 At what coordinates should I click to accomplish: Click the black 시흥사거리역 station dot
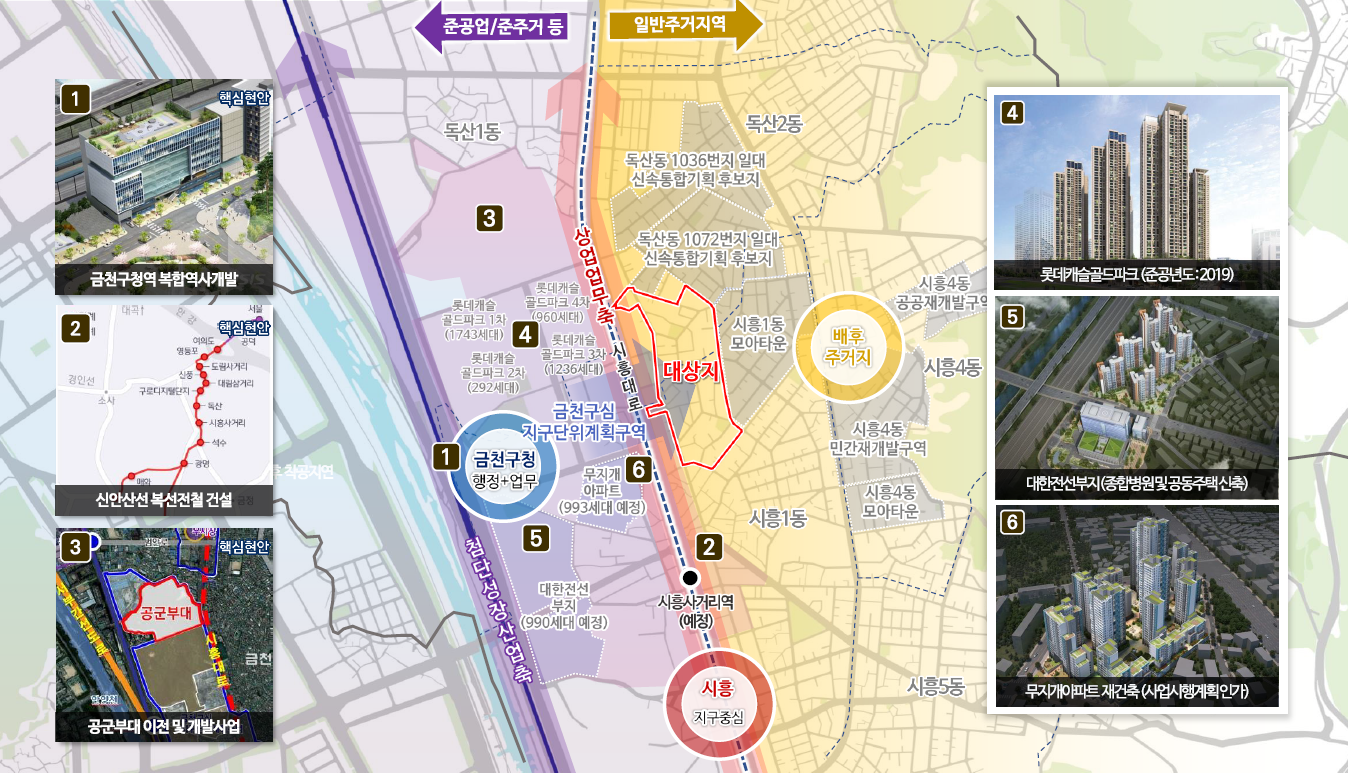[689, 578]
